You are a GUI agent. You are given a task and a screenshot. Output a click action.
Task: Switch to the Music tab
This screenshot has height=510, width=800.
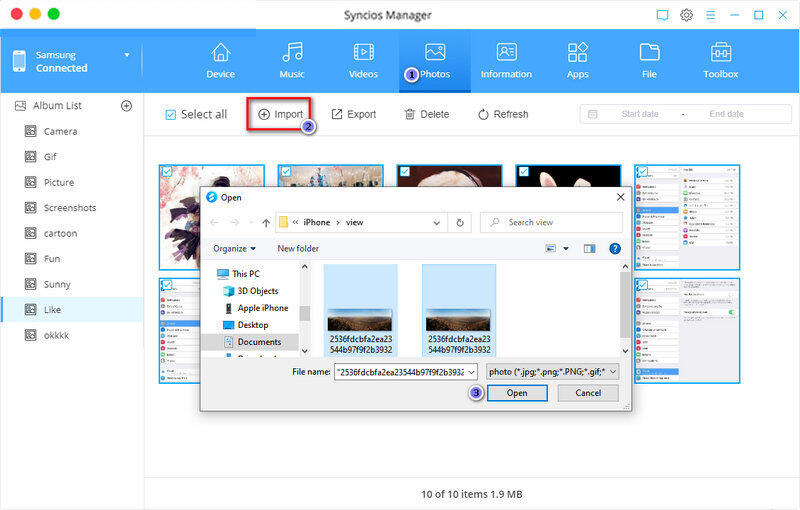[x=292, y=60]
